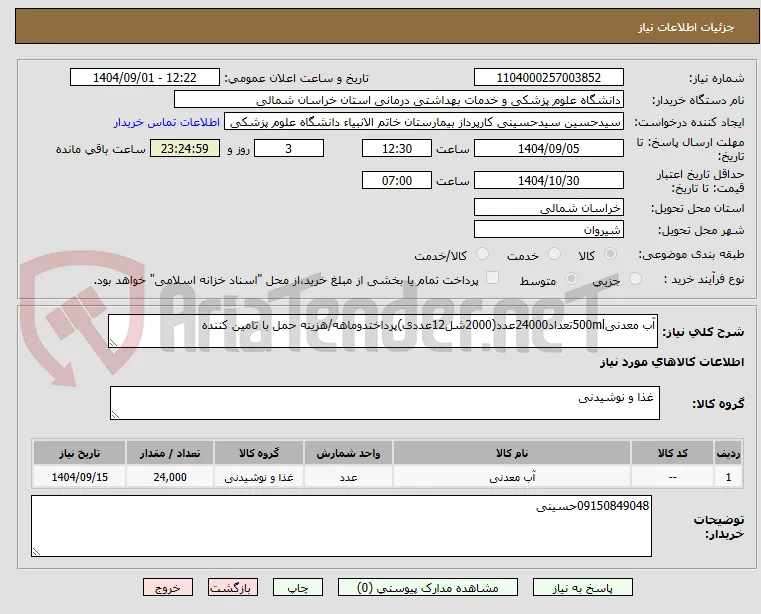The width and height of the screenshot is (761, 614).
Task: Click the واحد شمارش column header
Action: [x=348, y=453]
